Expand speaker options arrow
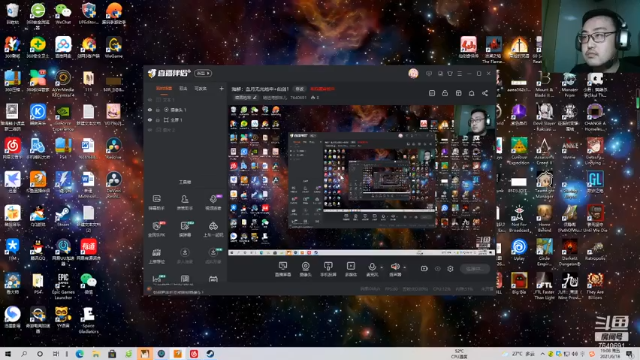The height and width of the screenshot is (360, 640). (x=404, y=268)
